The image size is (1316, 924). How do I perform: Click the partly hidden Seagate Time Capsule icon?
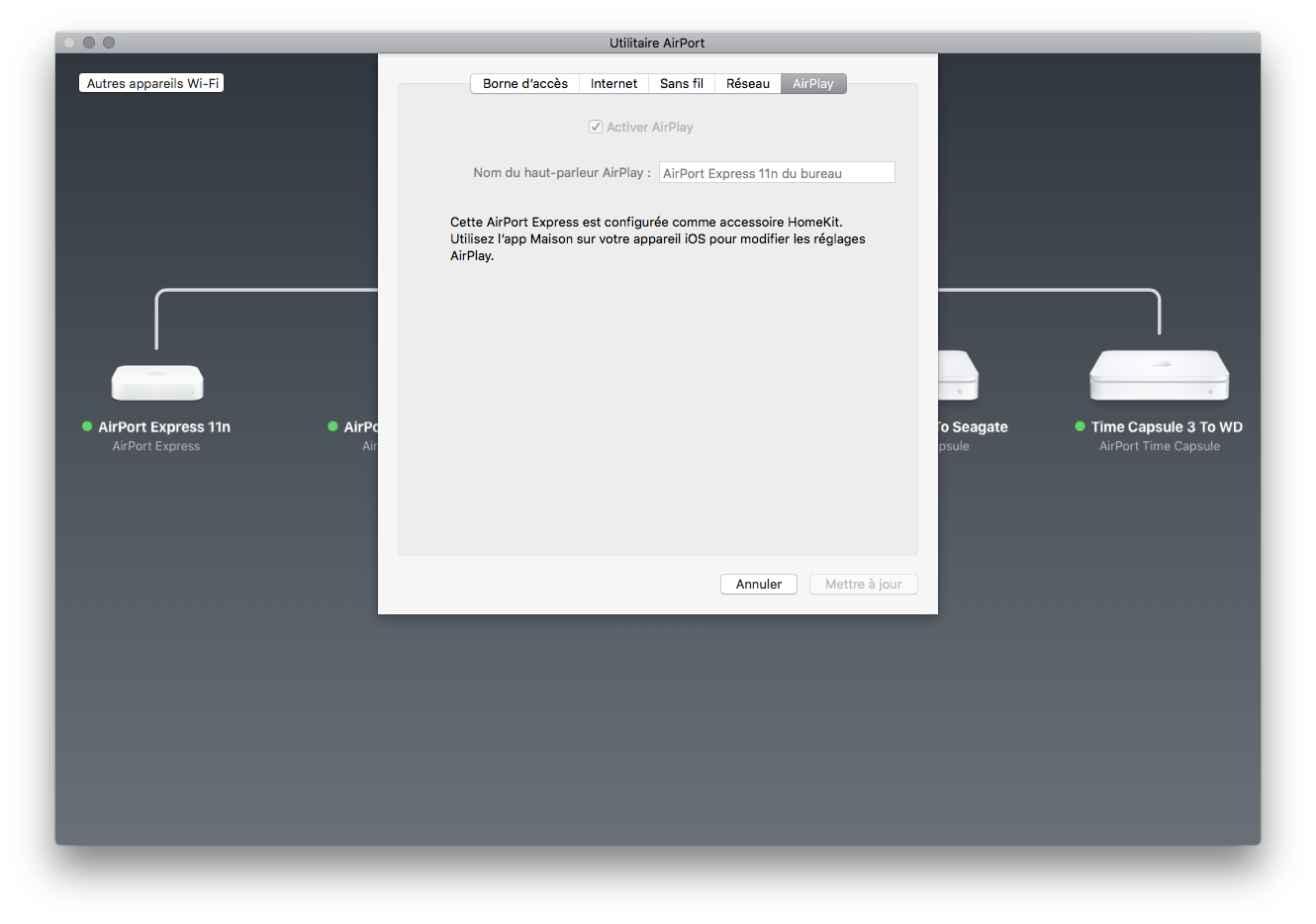[958, 375]
